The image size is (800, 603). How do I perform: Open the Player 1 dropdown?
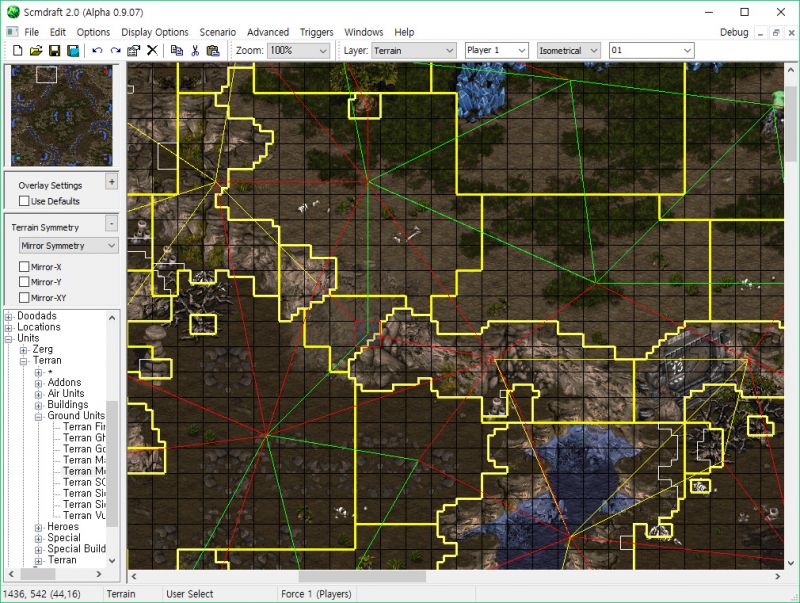pyautogui.click(x=496, y=50)
